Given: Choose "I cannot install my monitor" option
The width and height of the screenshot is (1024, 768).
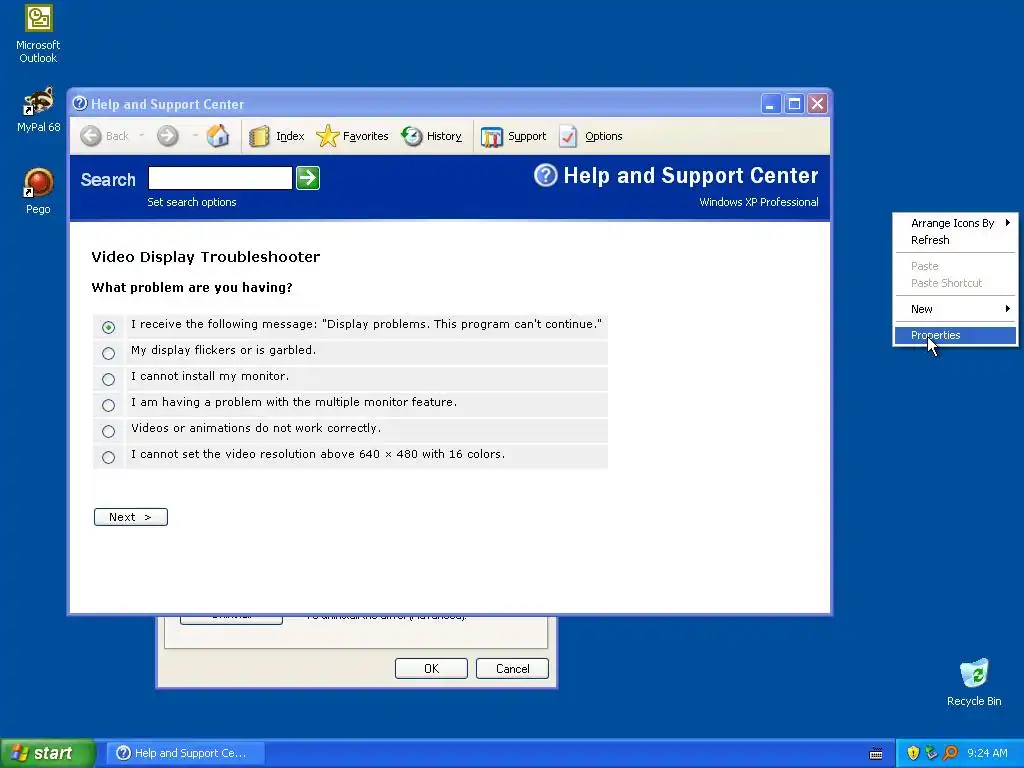Looking at the screenshot, I should [x=108, y=379].
